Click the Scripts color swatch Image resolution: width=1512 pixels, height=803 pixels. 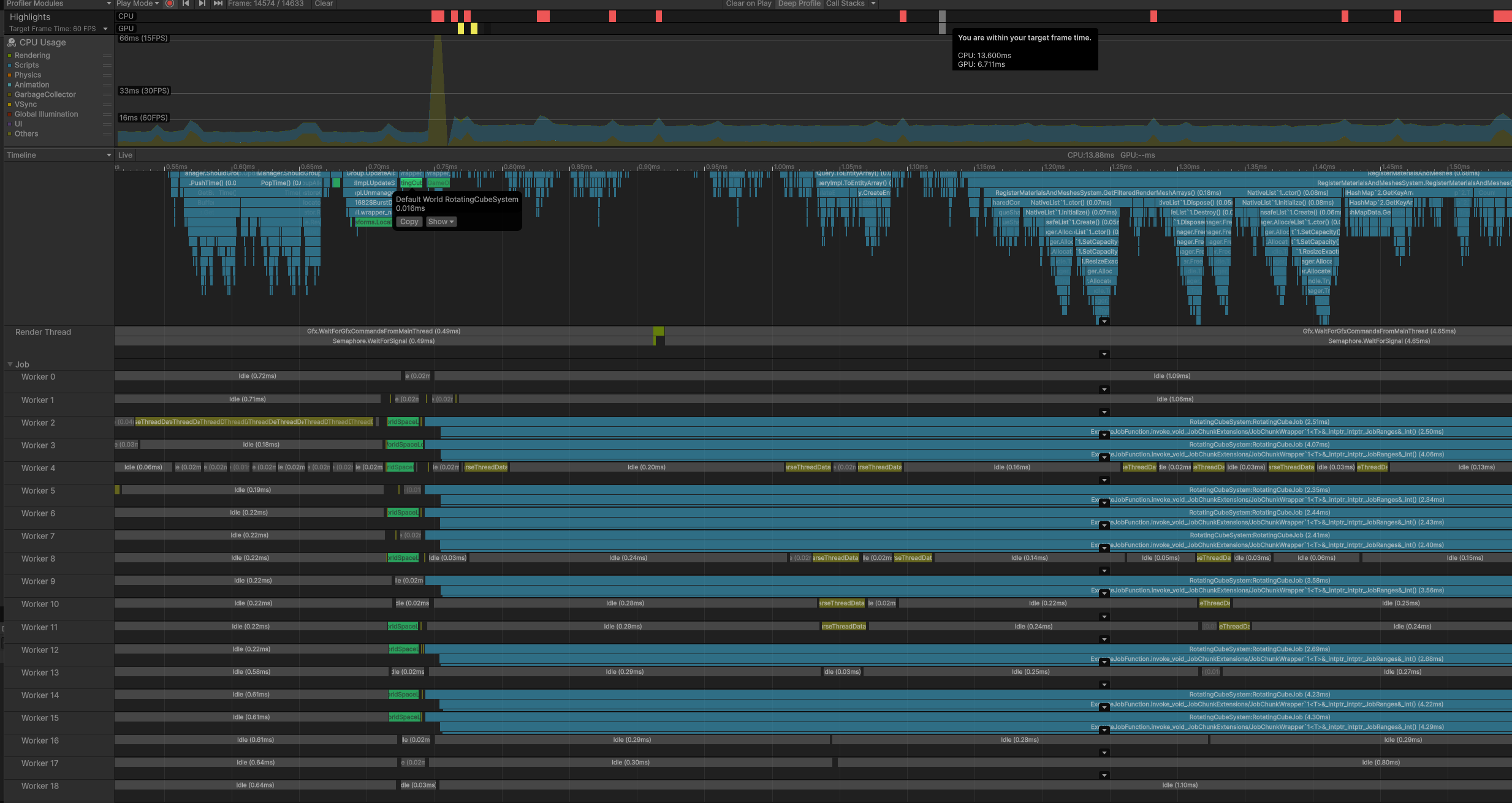10,66
